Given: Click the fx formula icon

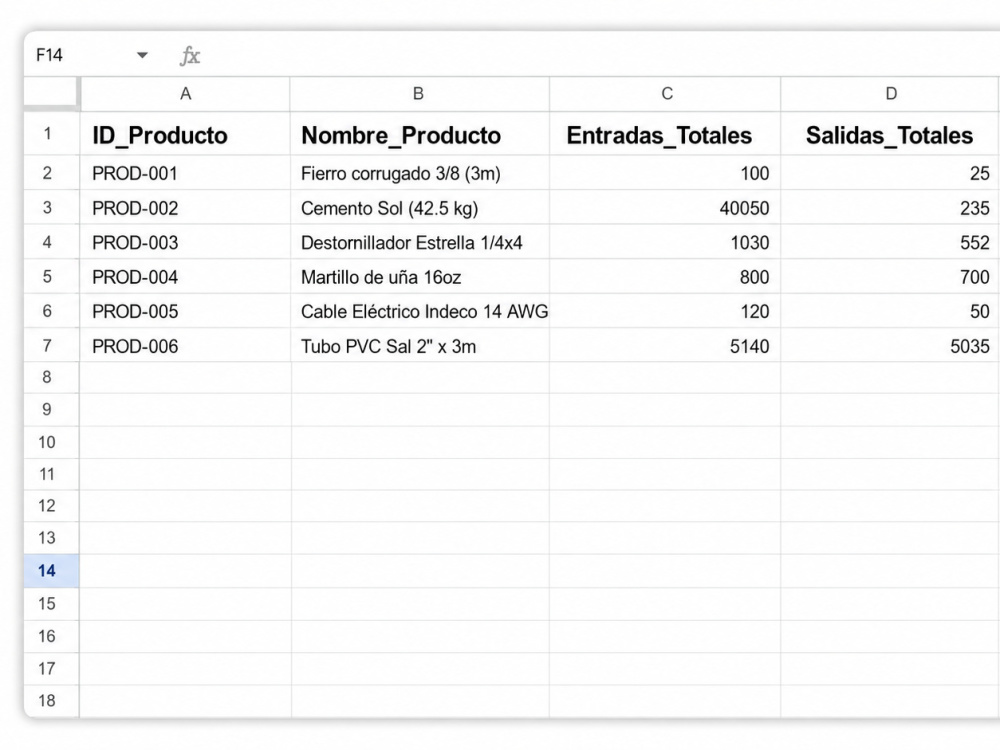Looking at the screenshot, I should point(190,55).
